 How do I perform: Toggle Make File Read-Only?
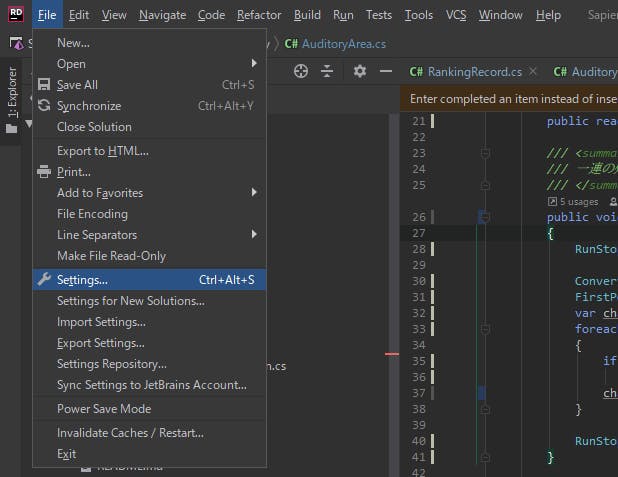tap(149, 255)
